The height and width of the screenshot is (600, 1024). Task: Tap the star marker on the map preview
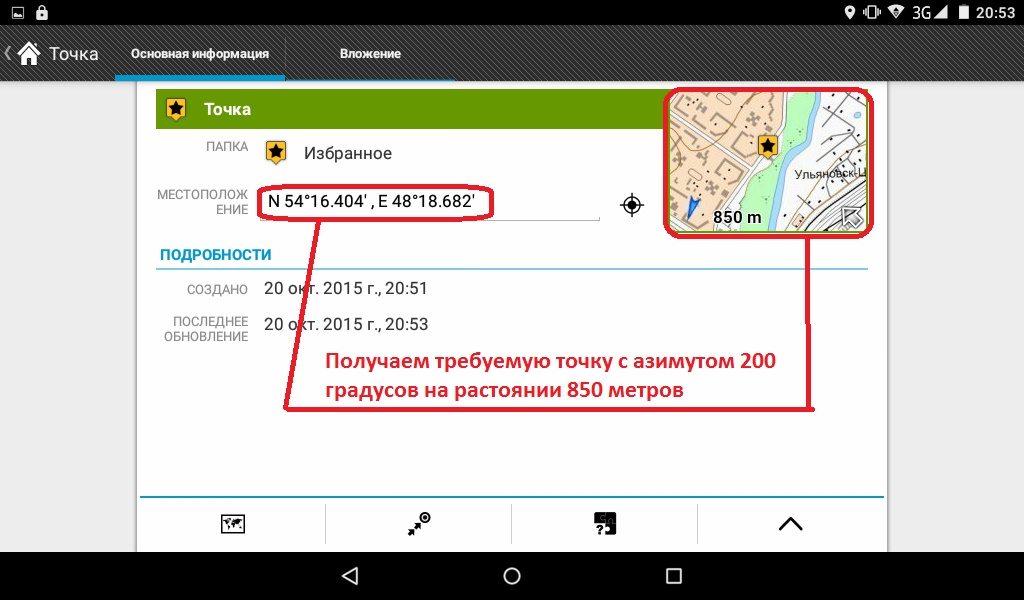pos(767,147)
